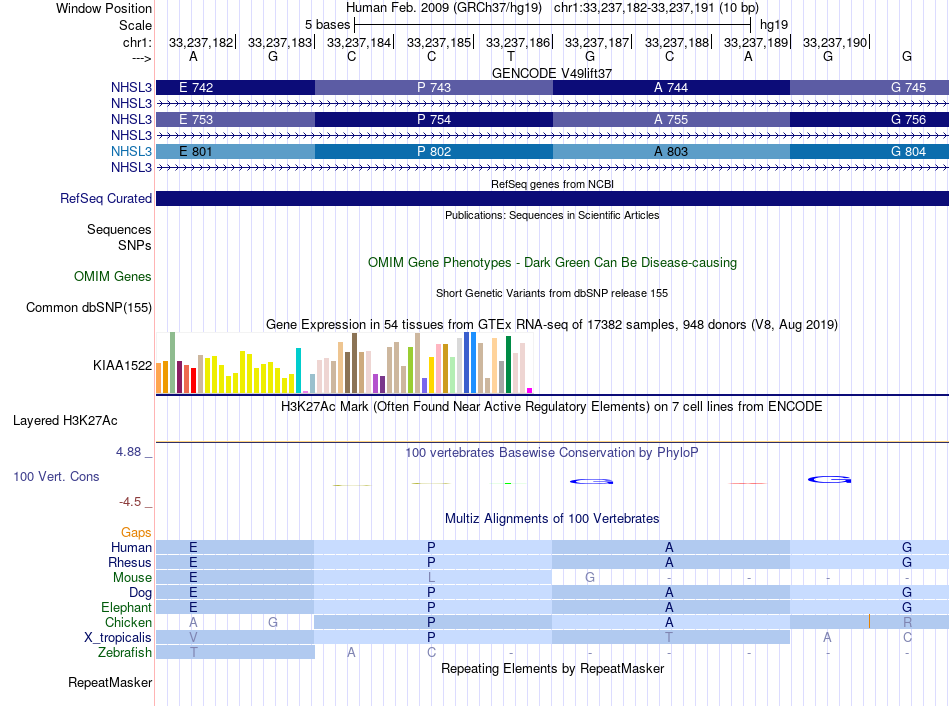The image size is (950, 706).
Task: Click the X_tropicalis alignment row label
Action: (118, 638)
